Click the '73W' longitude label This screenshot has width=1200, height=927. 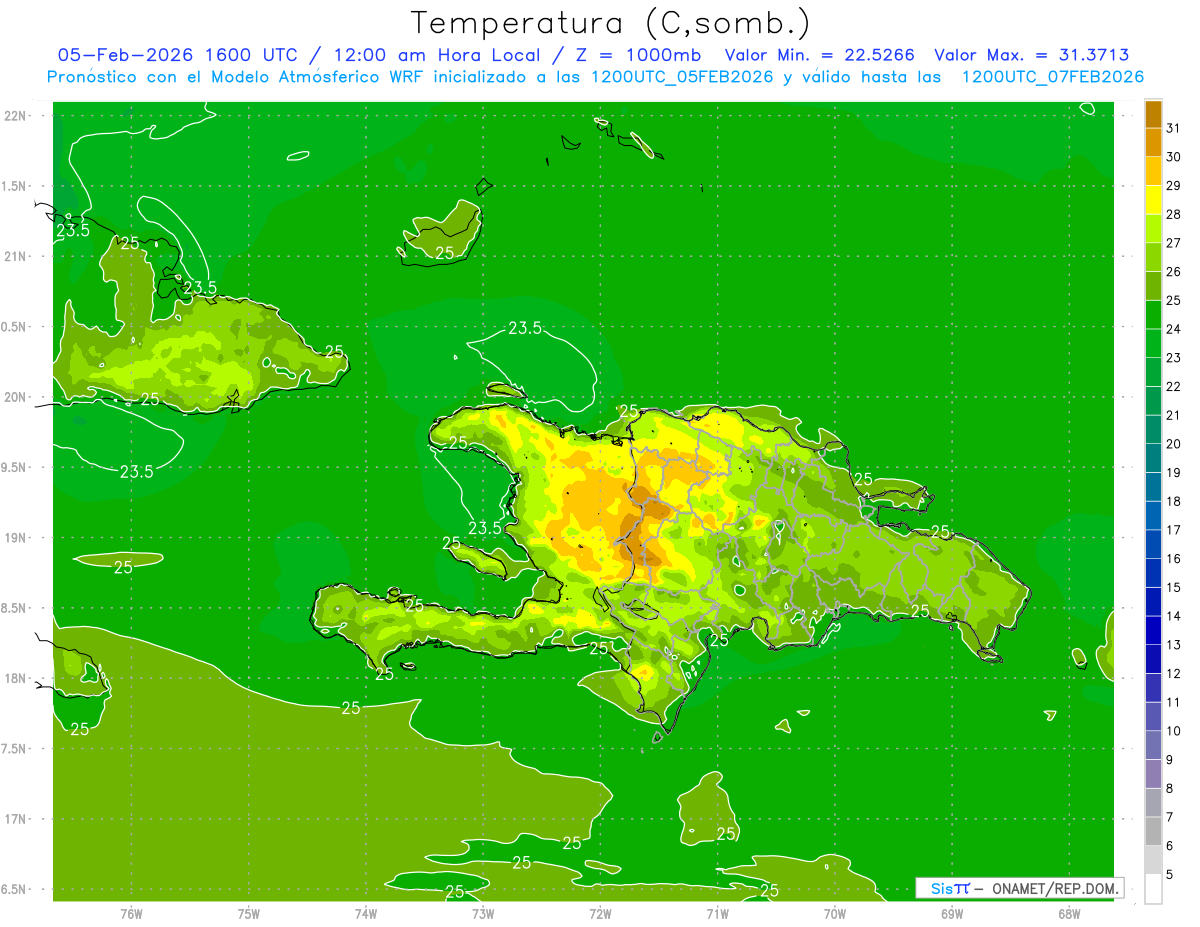[x=483, y=914]
